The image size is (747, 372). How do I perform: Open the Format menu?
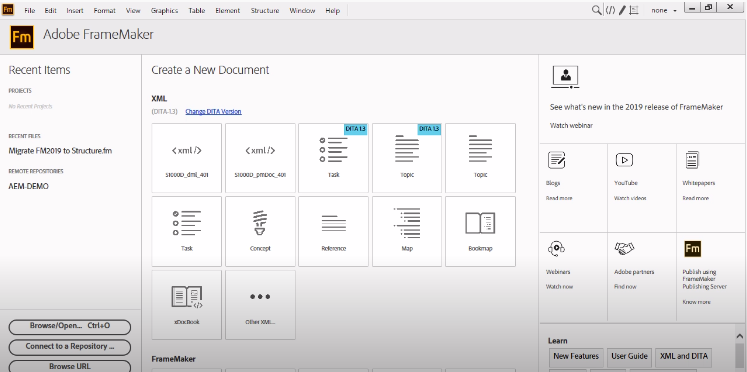click(104, 10)
